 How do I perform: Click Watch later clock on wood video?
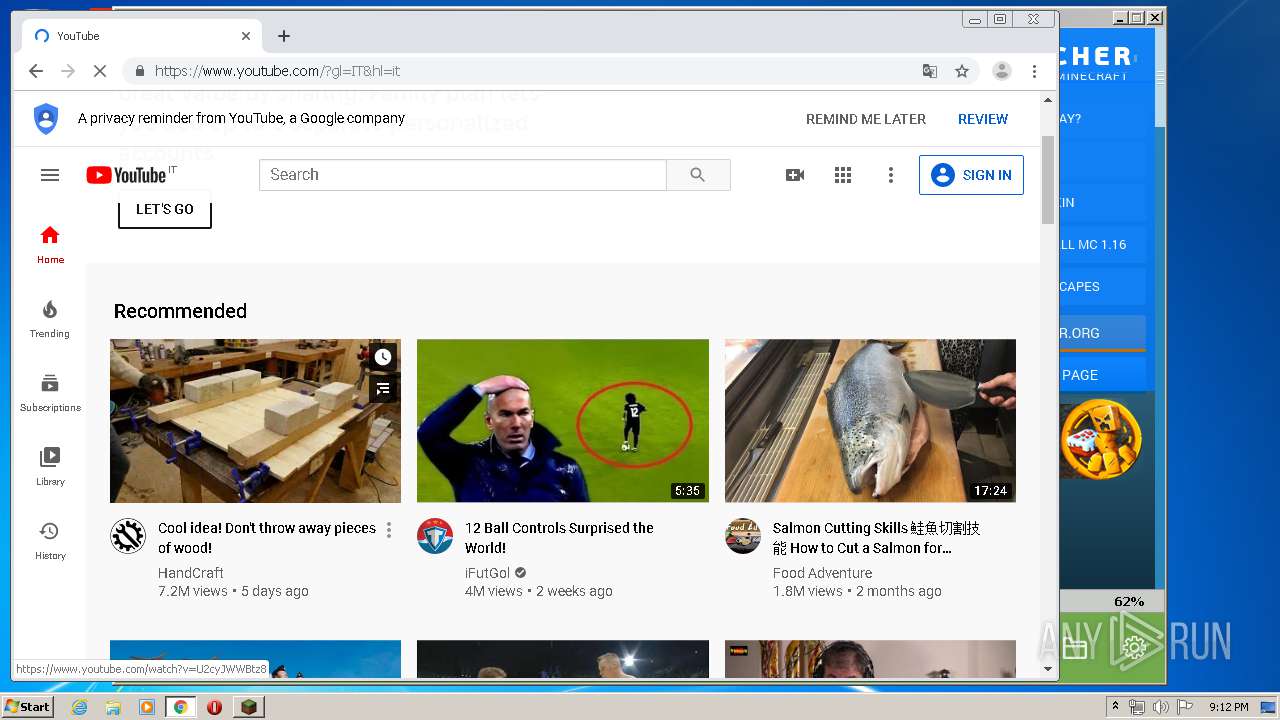tap(383, 357)
